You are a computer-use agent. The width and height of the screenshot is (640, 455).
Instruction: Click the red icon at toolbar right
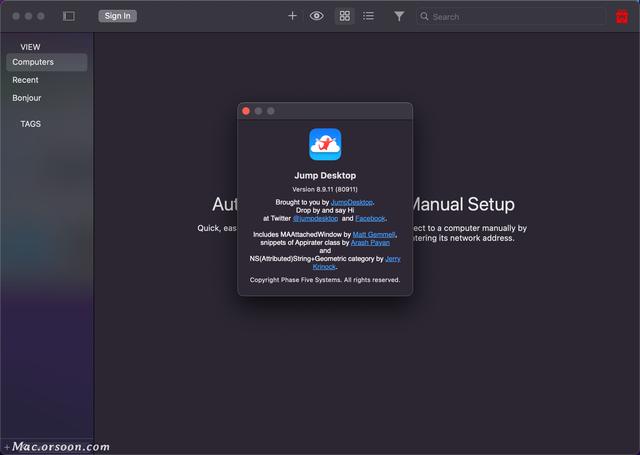pyautogui.click(x=622, y=16)
